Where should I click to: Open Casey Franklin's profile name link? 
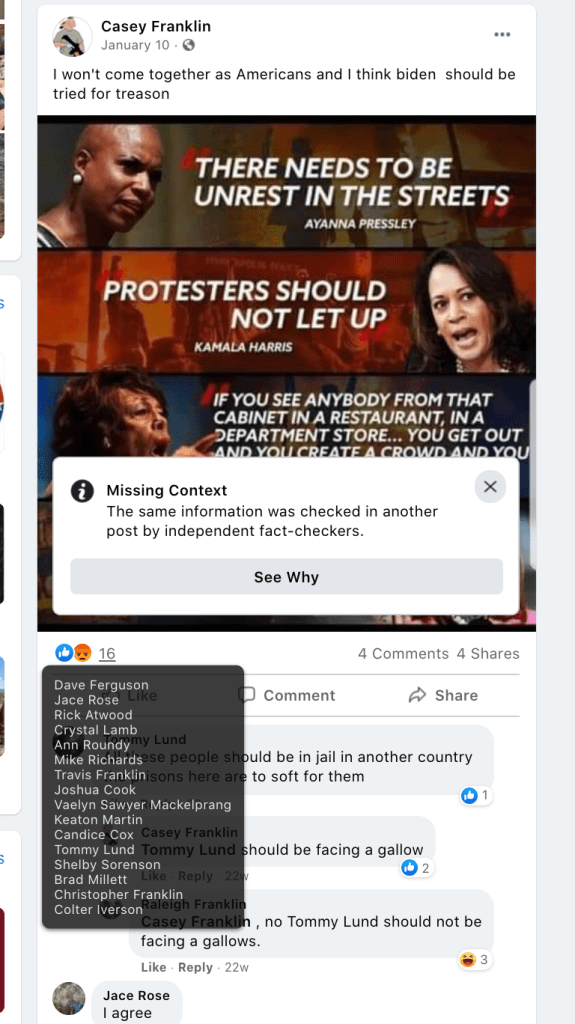(x=156, y=26)
